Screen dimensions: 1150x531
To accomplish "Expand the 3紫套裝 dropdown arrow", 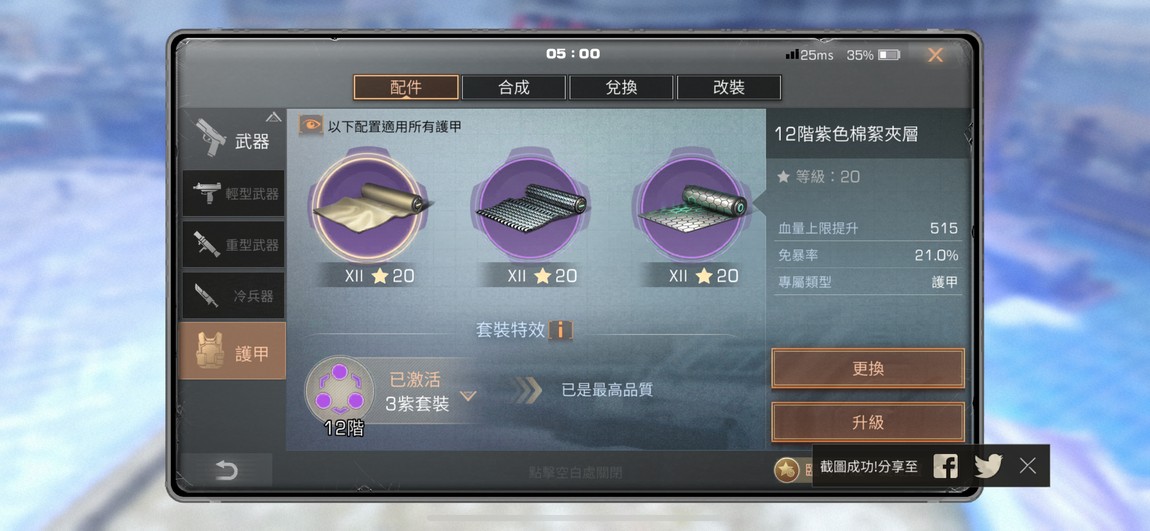I will [468, 396].
